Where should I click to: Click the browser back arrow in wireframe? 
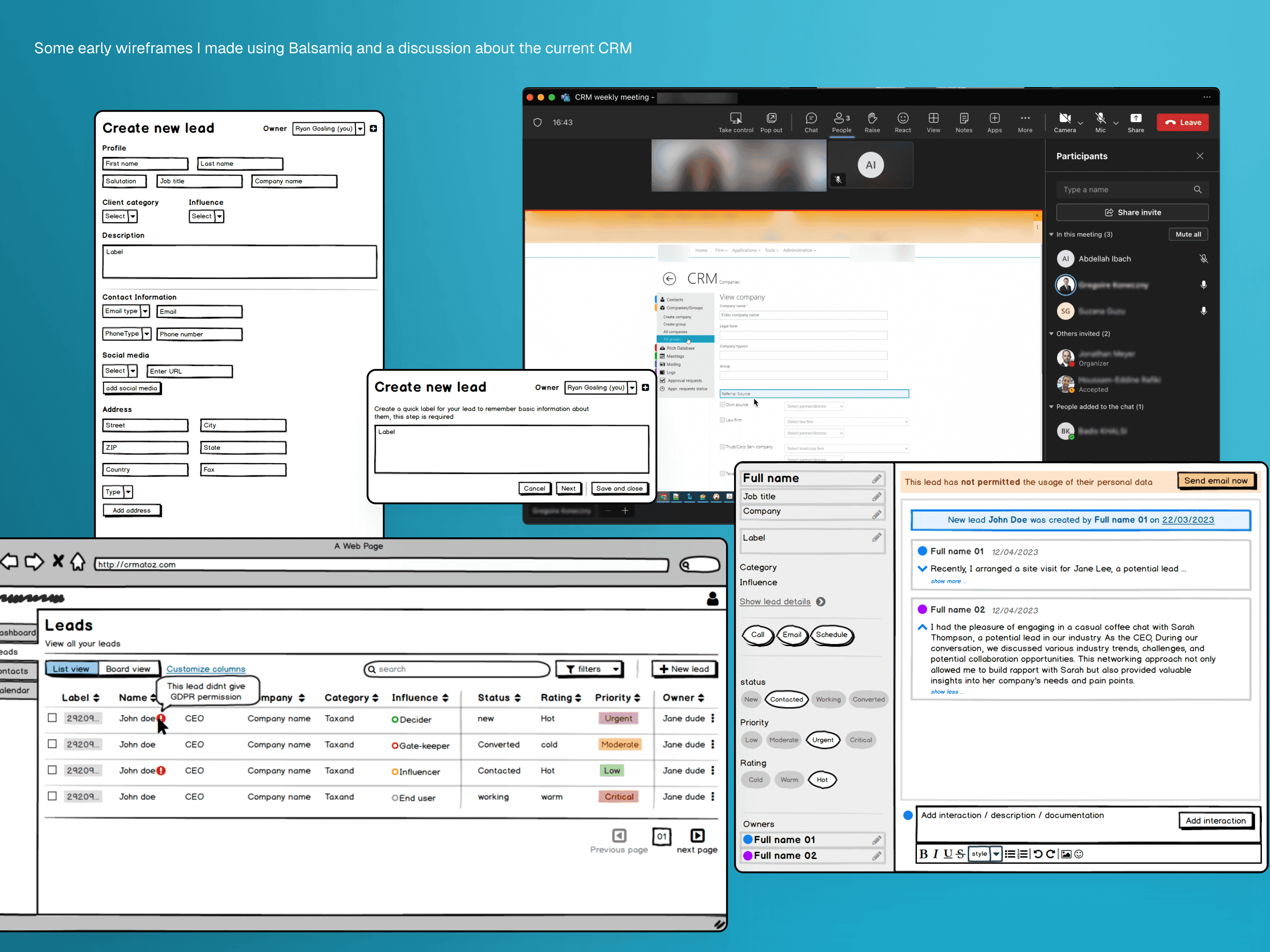click(9, 561)
